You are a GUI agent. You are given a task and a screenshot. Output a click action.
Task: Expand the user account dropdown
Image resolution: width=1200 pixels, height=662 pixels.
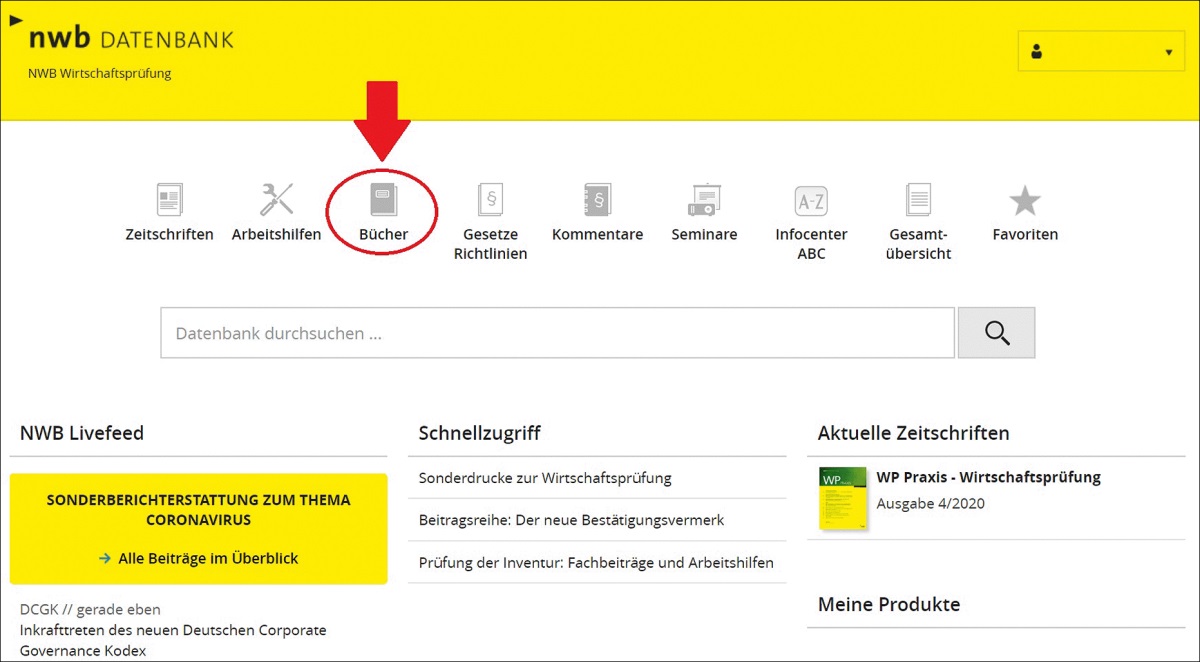point(1100,52)
